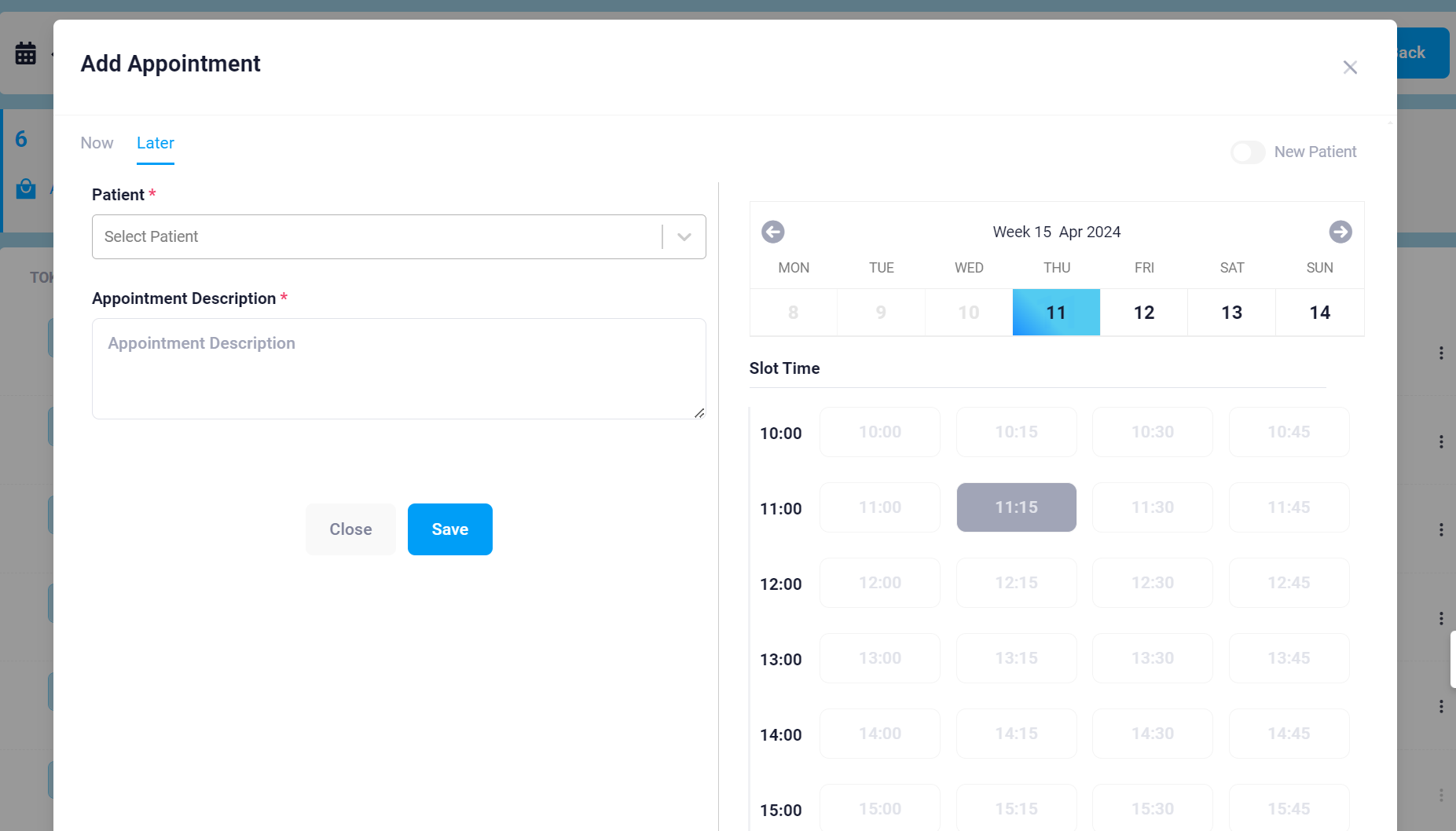Image resolution: width=1456 pixels, height=831 pixels.
Task: Choose the 12:30 time slot
Action: coord(1153,583)
